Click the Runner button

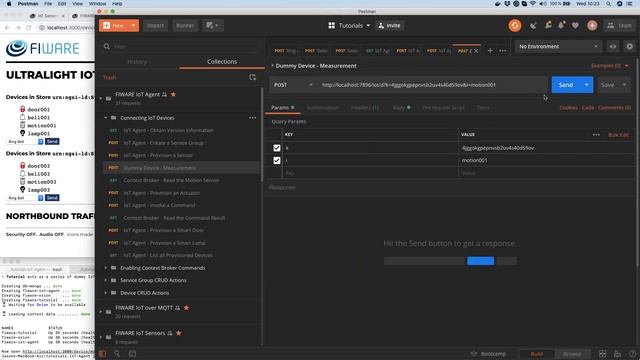(184, 25)
